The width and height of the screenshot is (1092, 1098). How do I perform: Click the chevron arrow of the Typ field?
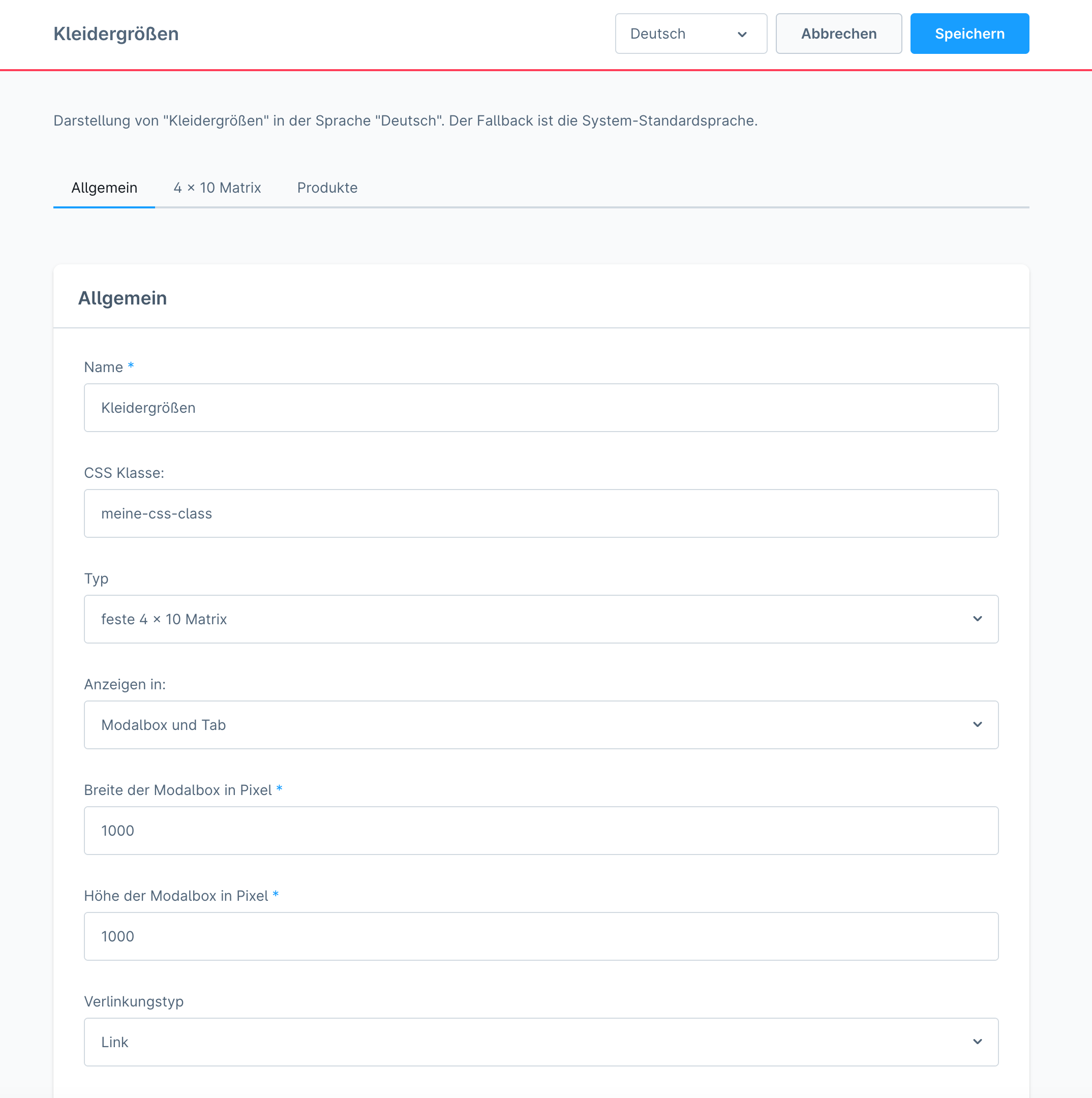977,619
